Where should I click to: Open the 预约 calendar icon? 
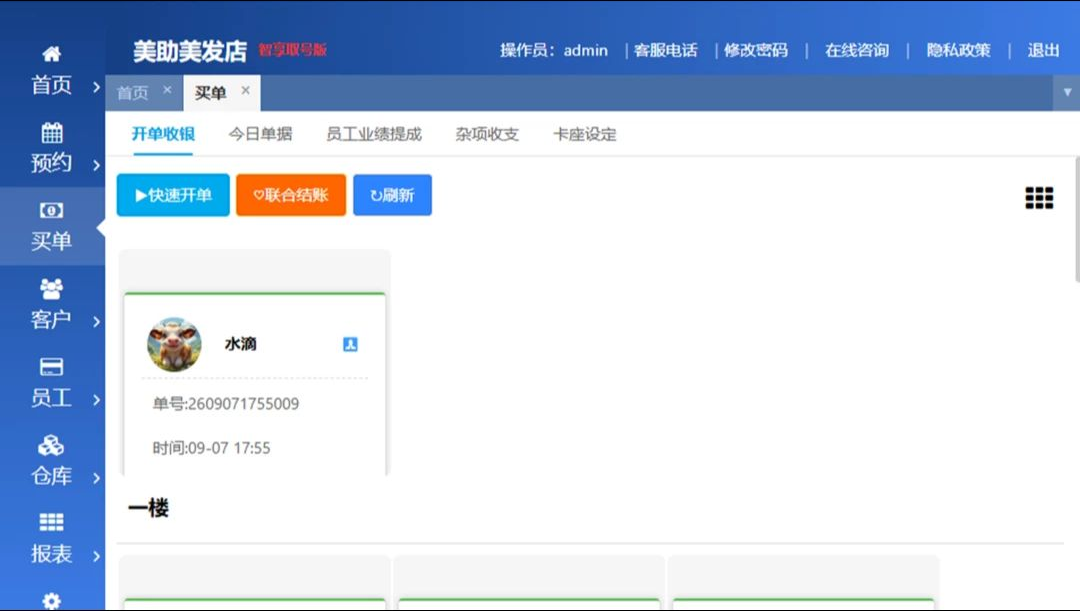tap(52, 132)
